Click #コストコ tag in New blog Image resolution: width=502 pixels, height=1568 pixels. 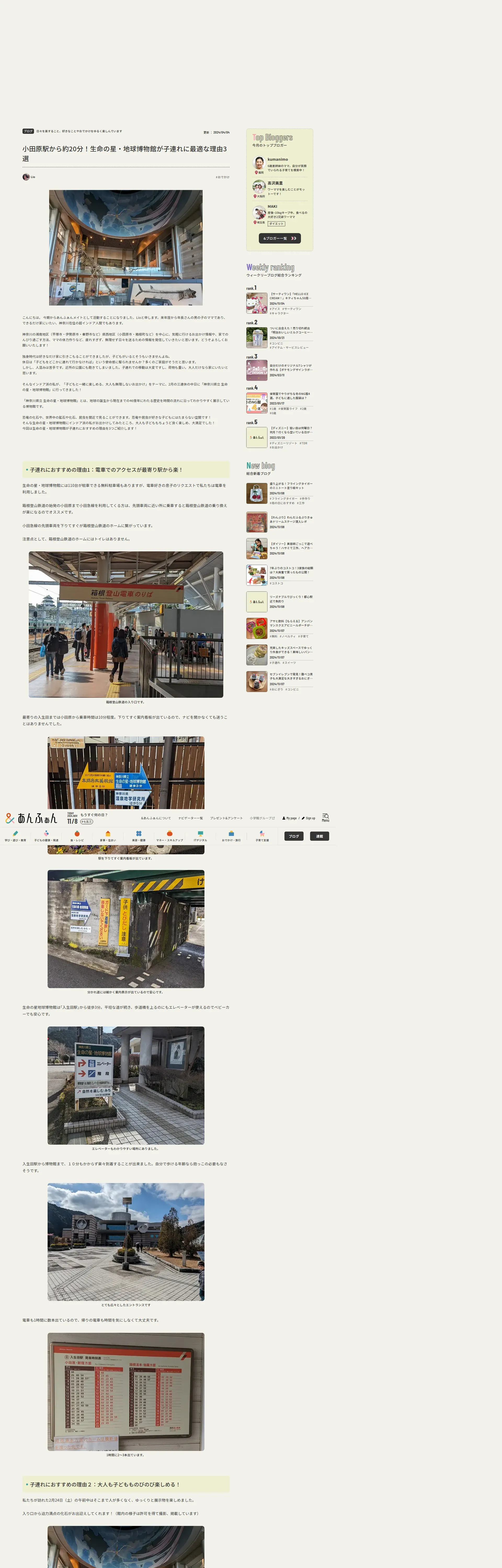coord(277,583)
